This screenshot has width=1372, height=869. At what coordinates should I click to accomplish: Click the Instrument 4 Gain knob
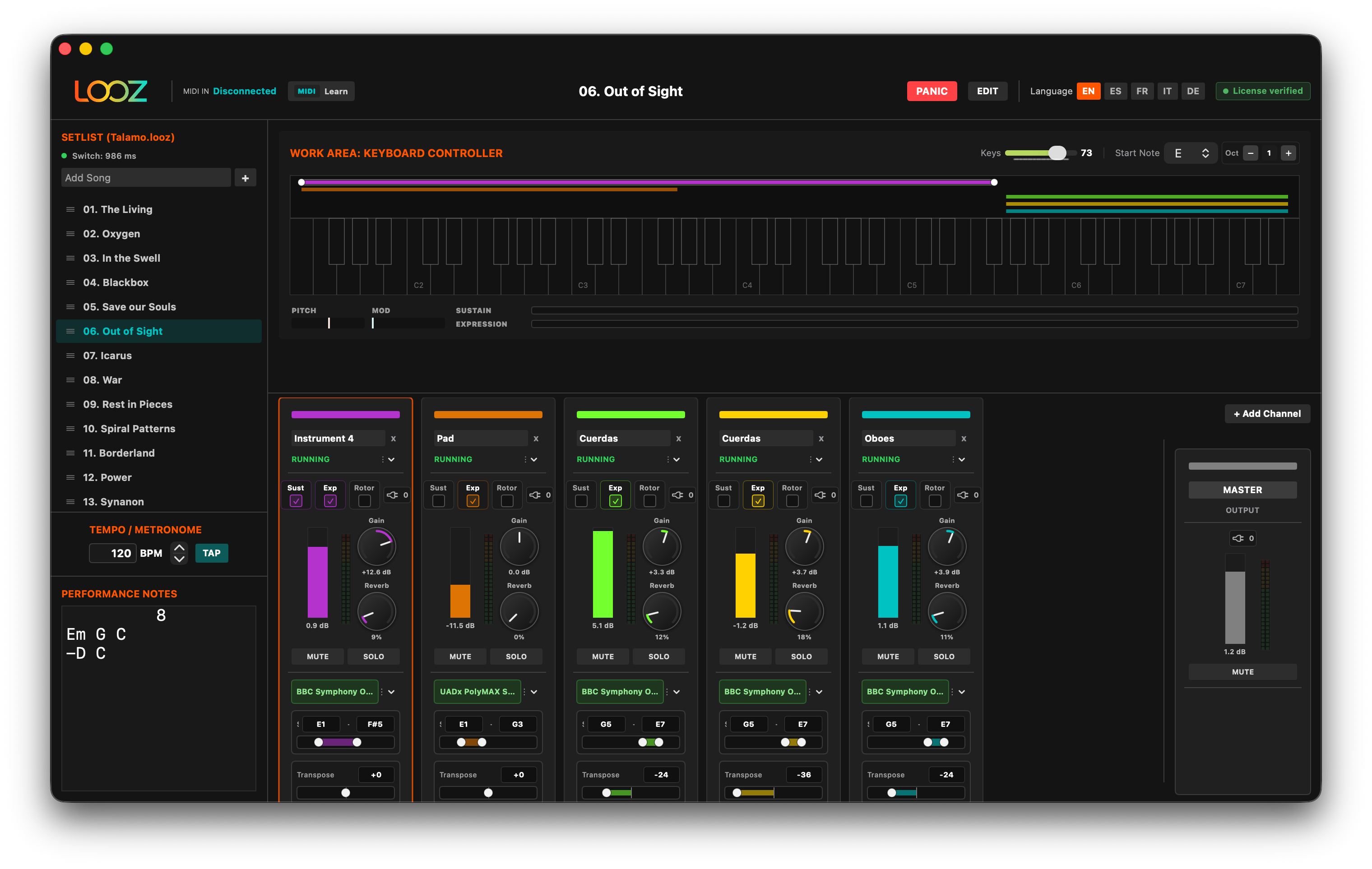pyautogui.click(x=376, y=547)
